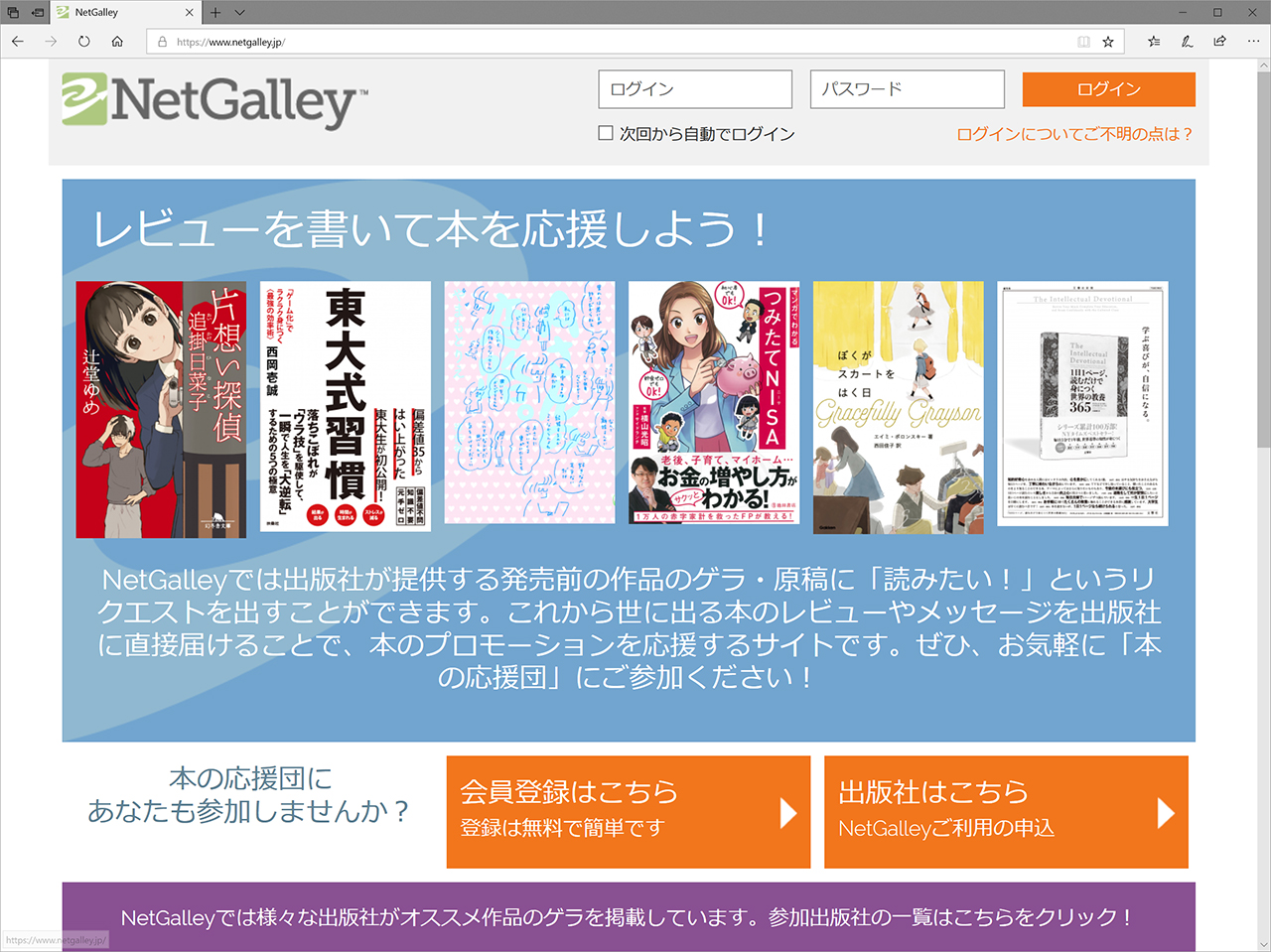
Task: Open the 片想い探偵 book cover
Action: pyautogui.click(x=161, y=409)
